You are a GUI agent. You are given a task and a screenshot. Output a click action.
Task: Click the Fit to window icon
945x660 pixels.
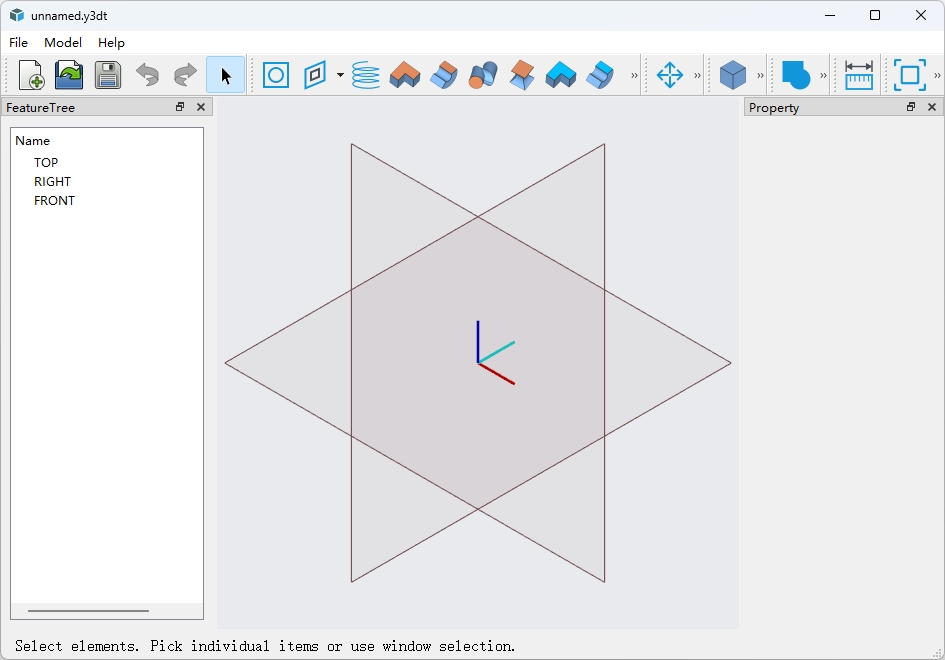click(x=909, y=75)
